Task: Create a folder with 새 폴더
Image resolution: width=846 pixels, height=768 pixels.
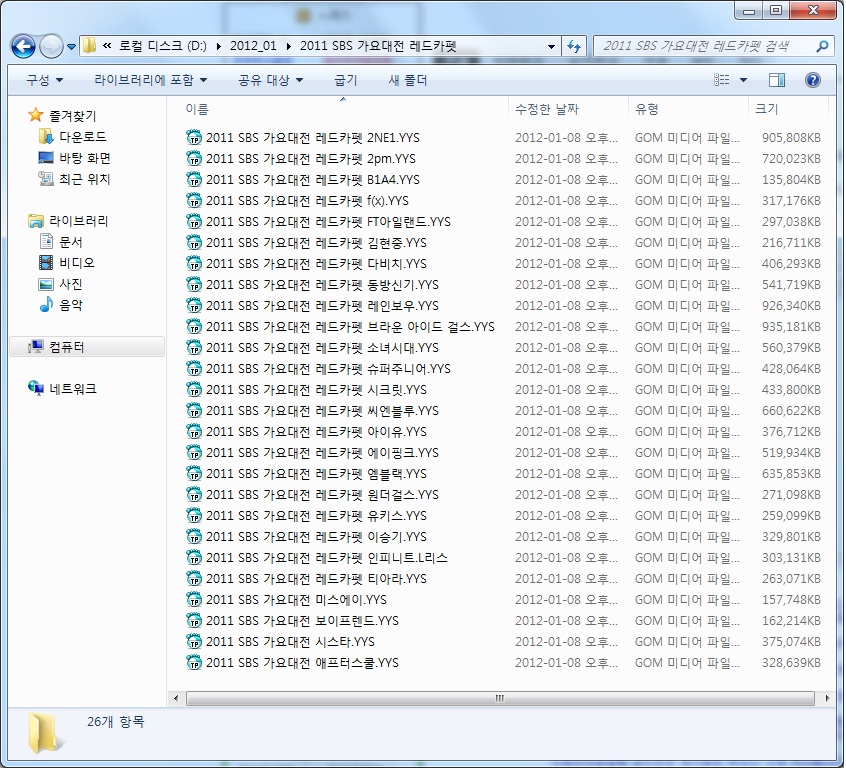Action: point(407,80)
